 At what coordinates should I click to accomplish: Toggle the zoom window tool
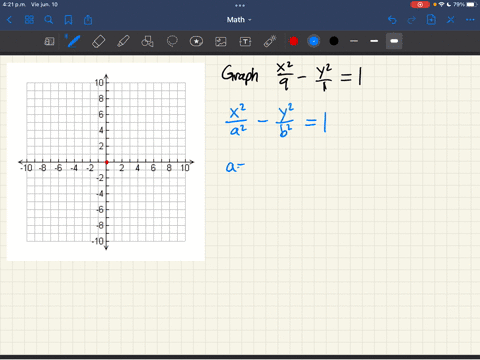pos(49,41)
